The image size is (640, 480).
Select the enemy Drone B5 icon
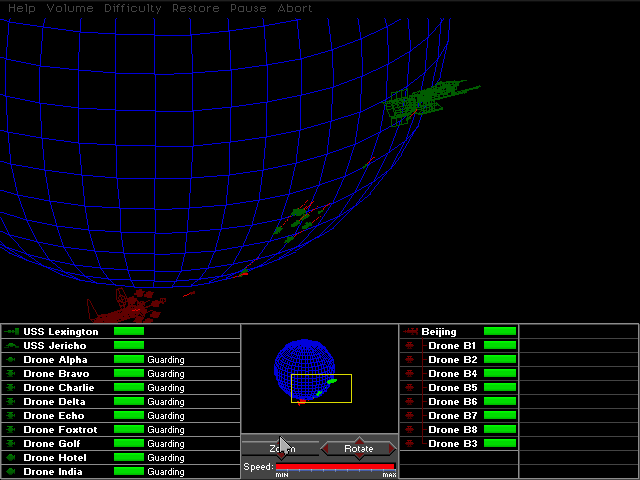[410, 387]
